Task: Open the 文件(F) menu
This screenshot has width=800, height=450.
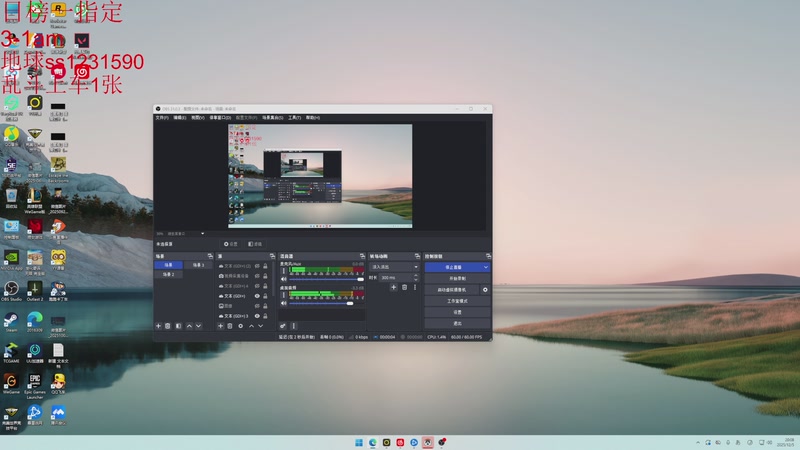Action: (x=161, y=117)
